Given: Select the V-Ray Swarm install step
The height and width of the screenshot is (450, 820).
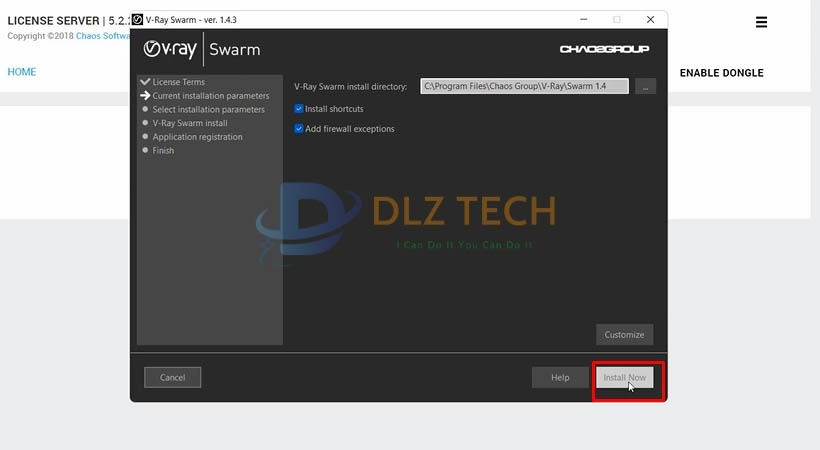Looking at the screenshot, I should tap(190, 123).
